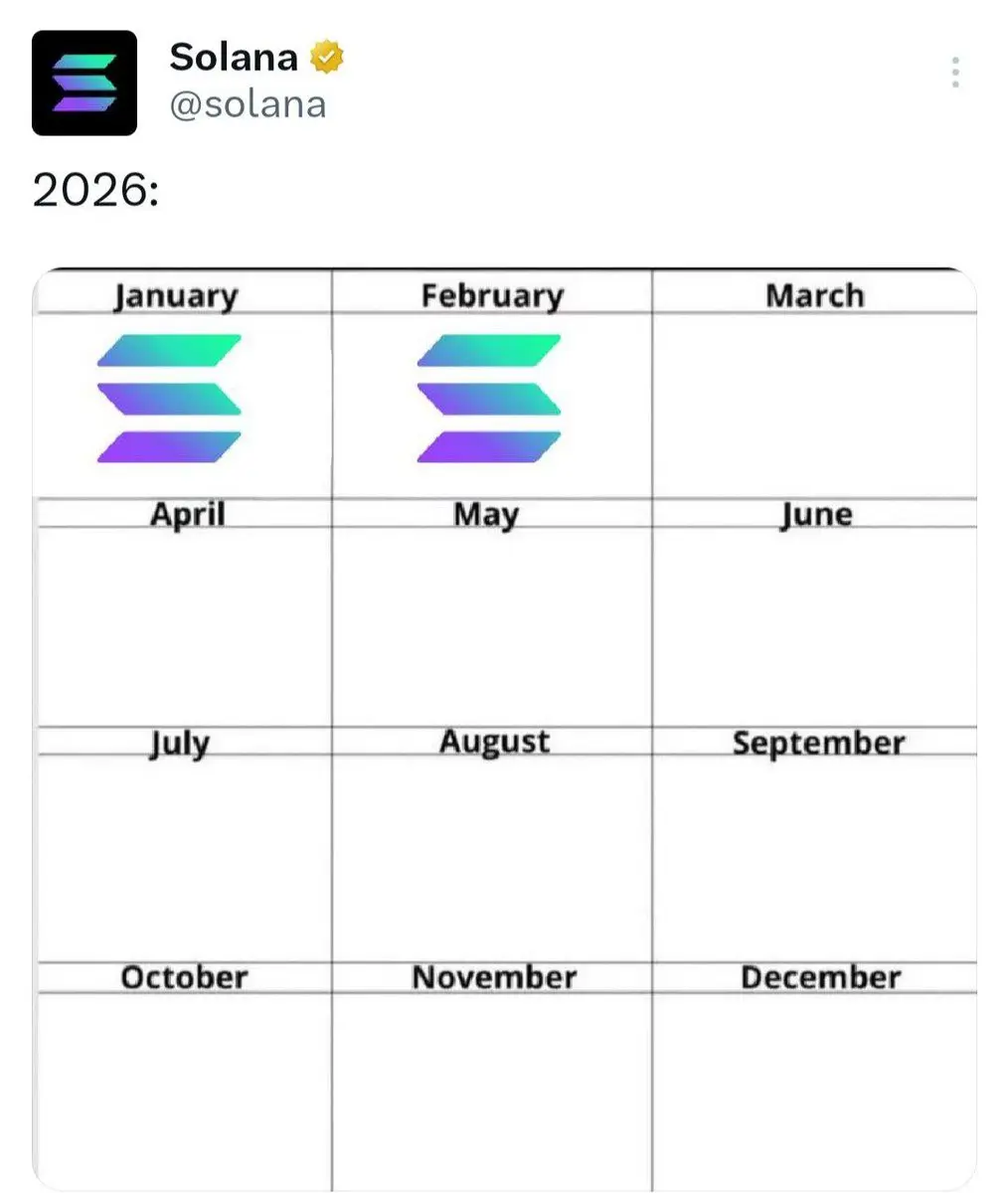The height and width of the screenshot is (1193, 1008).
Task: Select the September calendar cell
Action: 814,857
